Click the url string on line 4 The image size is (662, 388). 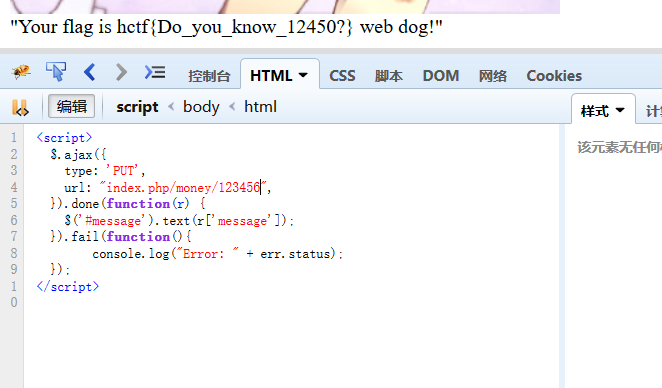[x=183, y=187]
